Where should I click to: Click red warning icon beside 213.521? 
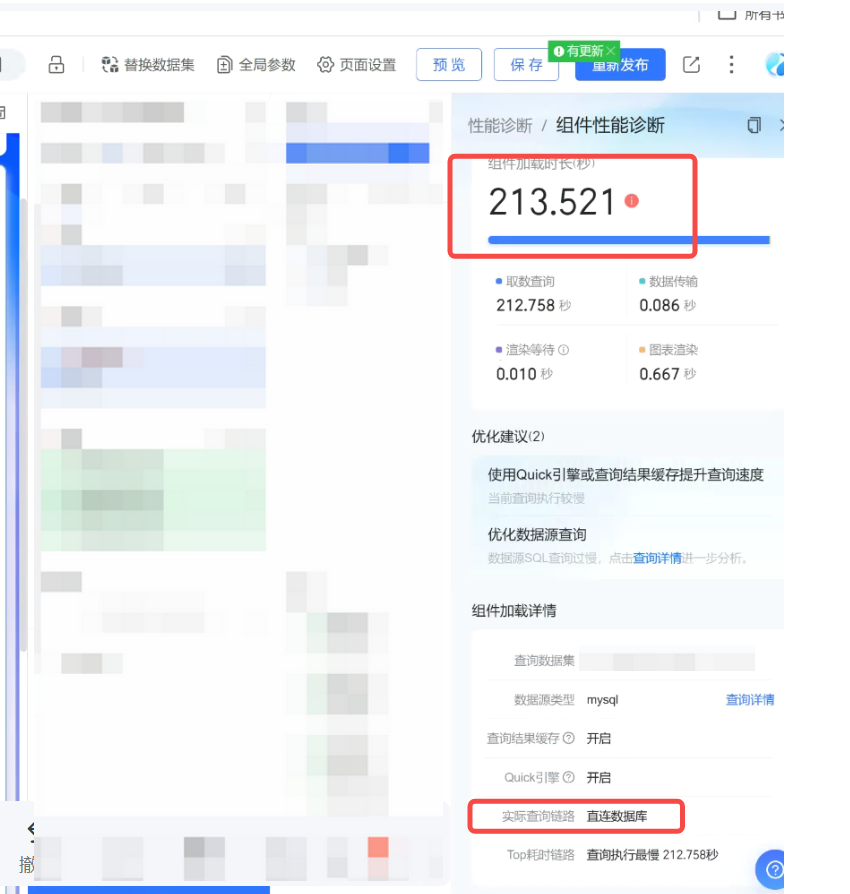(631, 201)
